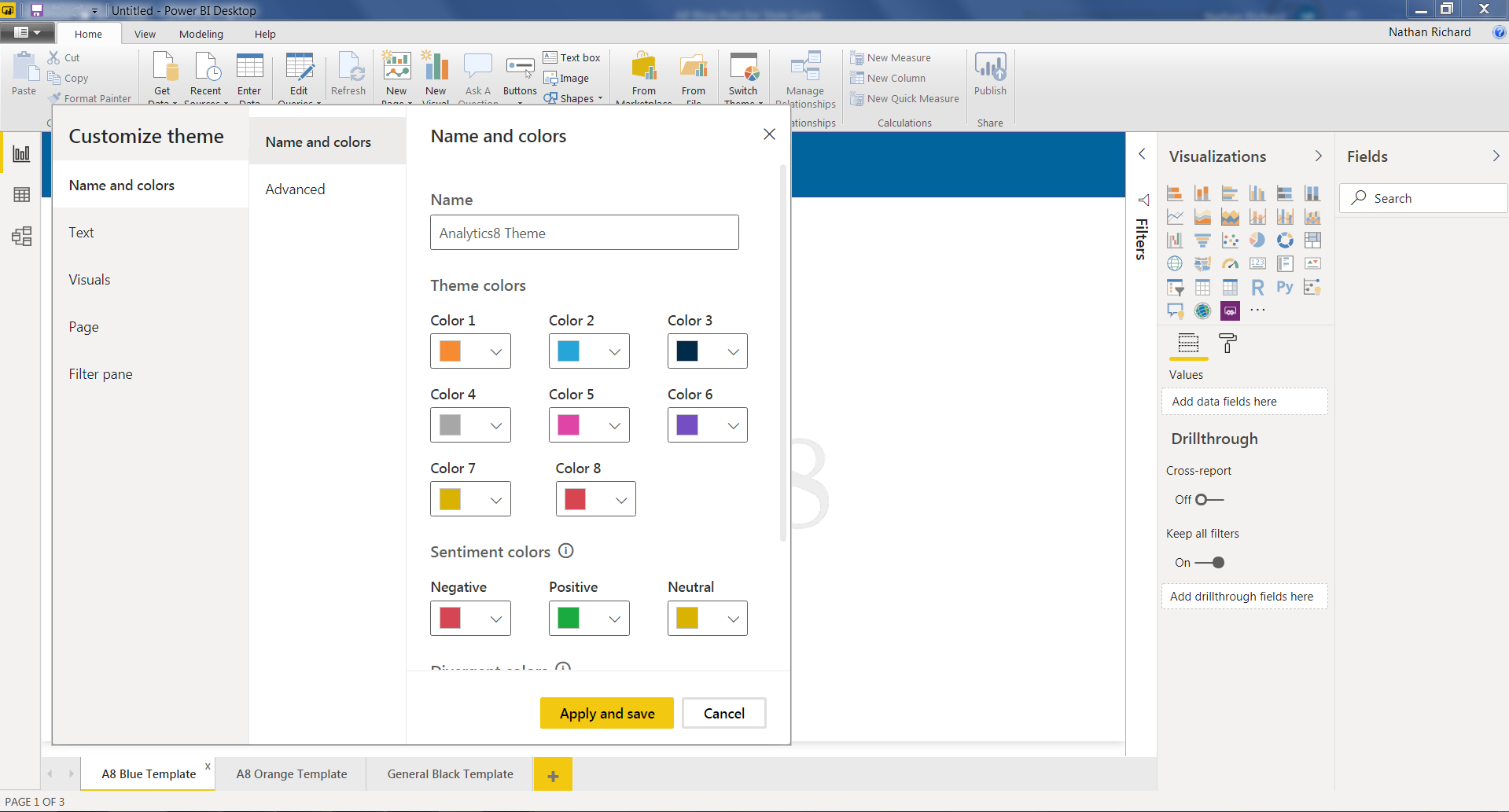Insert a Text box from ribbon
Screen dimensions: 1509x812
(572, 57)
